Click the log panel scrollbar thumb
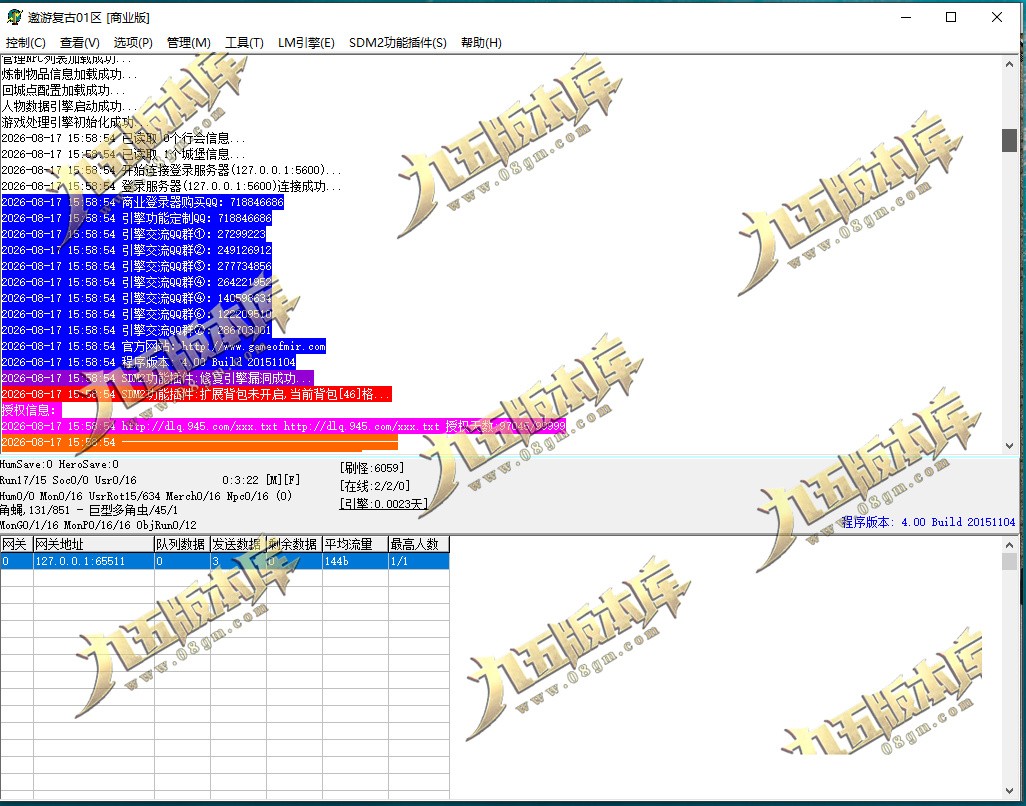The image size is (1026, 806). coord(1009,140)
